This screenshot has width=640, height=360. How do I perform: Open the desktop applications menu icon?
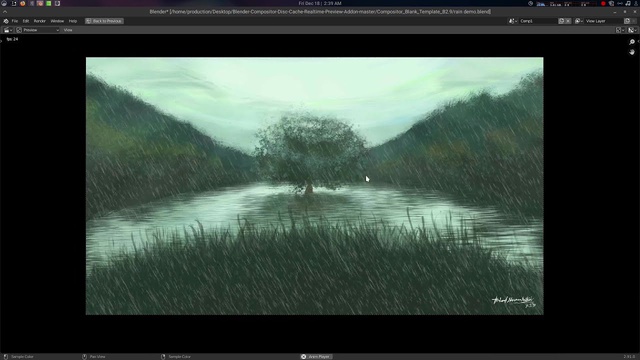coord(4,3)
